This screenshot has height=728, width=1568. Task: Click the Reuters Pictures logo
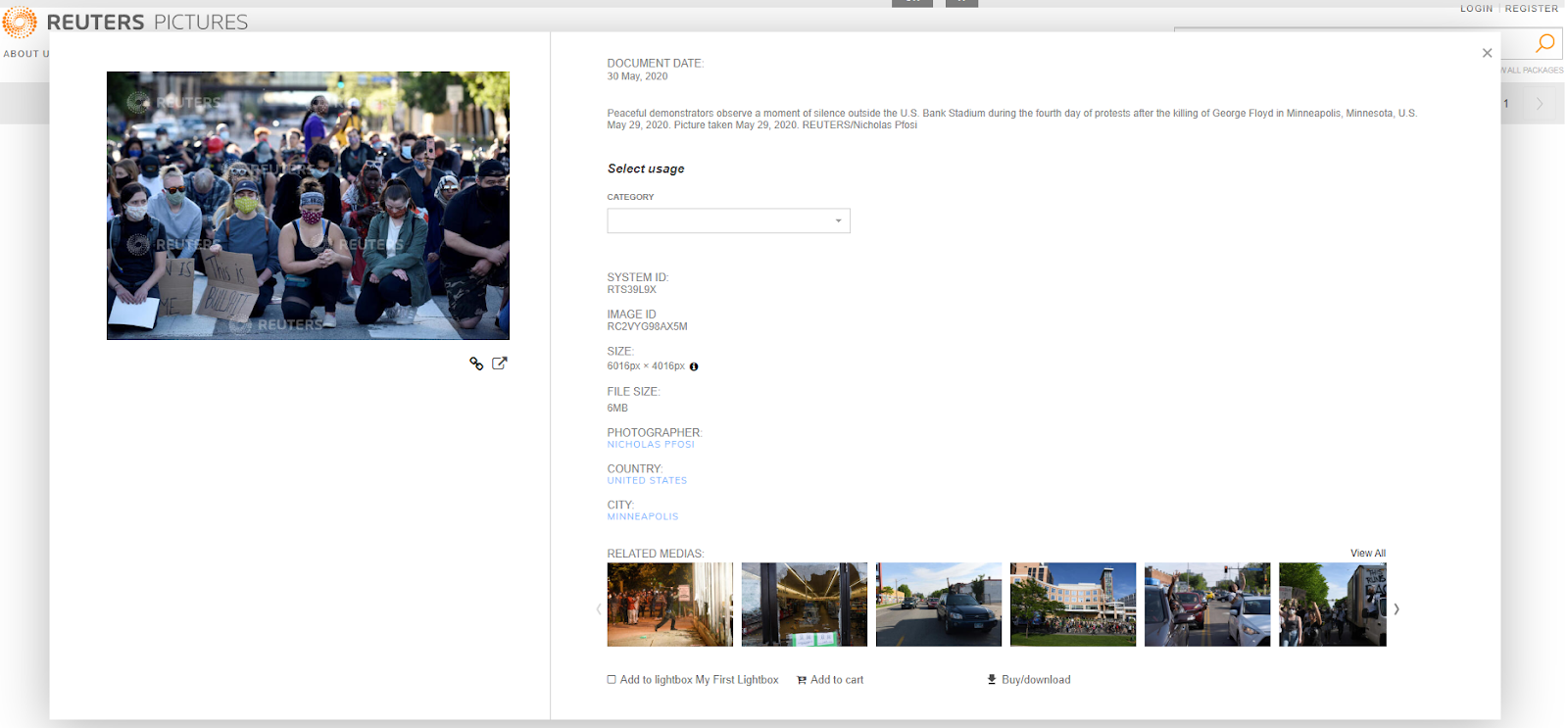(125, 22)
